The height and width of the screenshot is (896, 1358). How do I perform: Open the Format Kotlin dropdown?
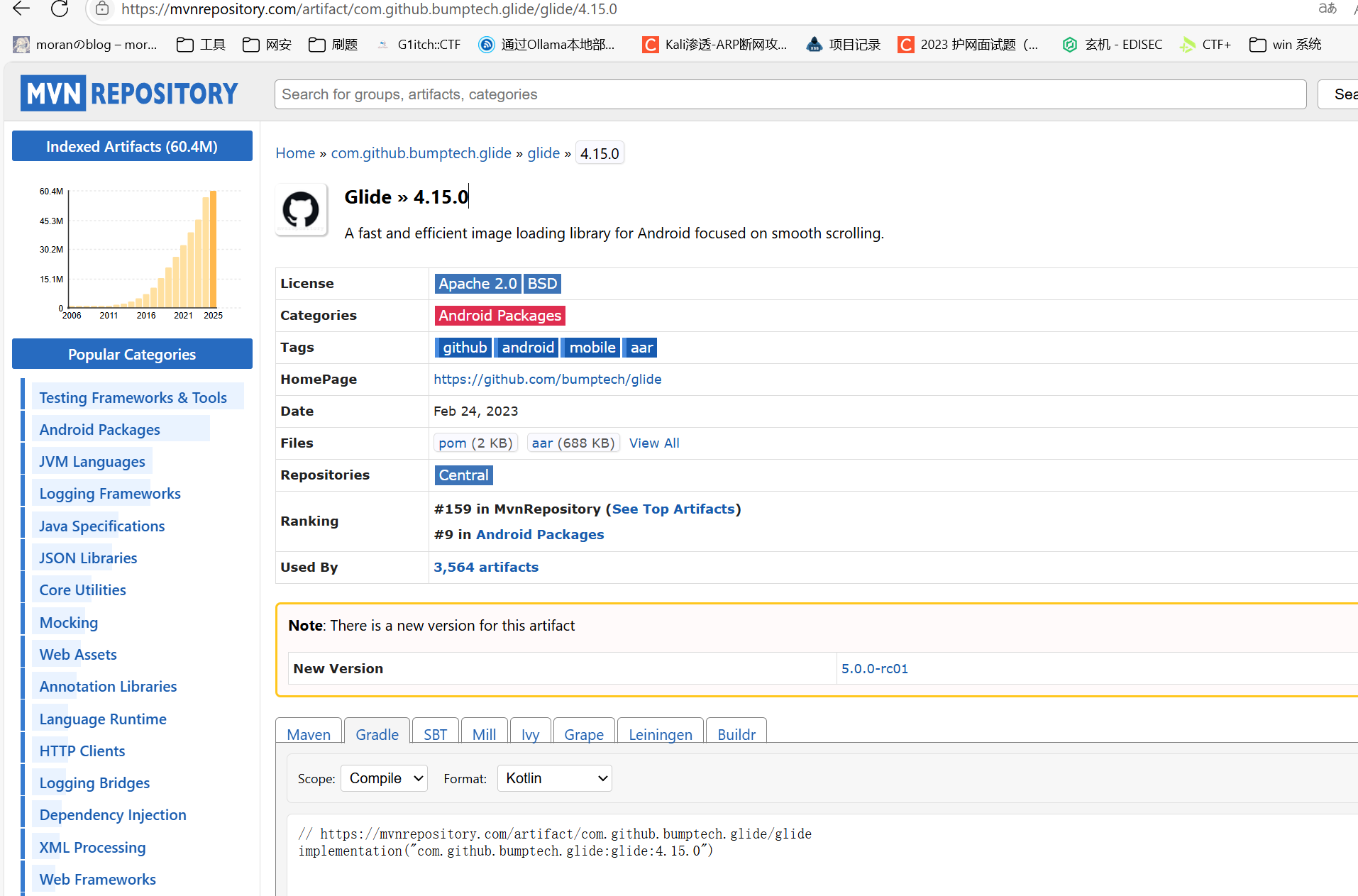tap(554, 778)
